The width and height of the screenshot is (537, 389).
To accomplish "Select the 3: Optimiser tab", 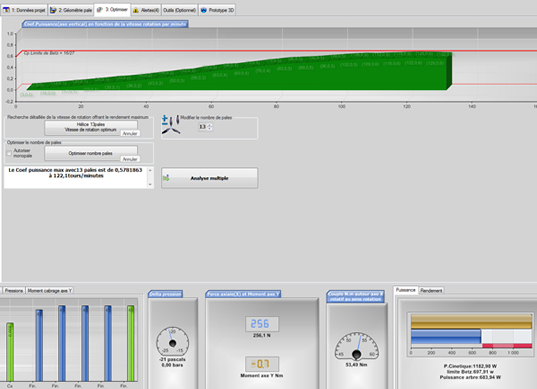I will (112, 10).
